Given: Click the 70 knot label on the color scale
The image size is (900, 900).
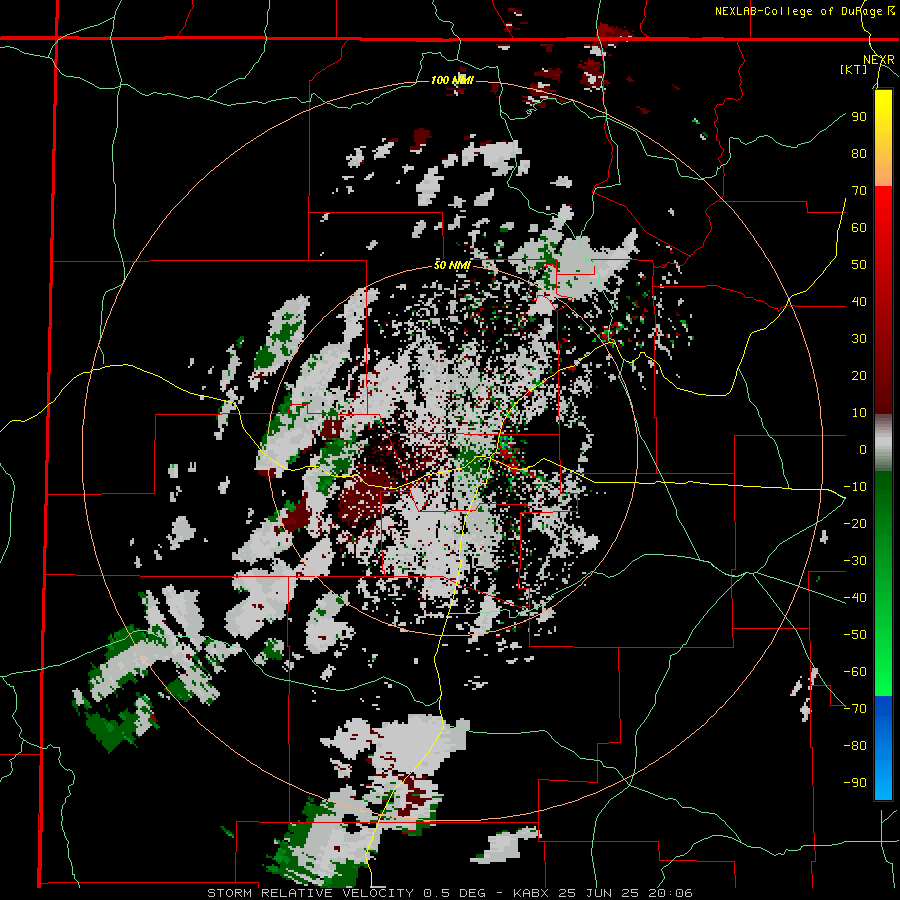Looking at the screenshot, I should [859, 191].
